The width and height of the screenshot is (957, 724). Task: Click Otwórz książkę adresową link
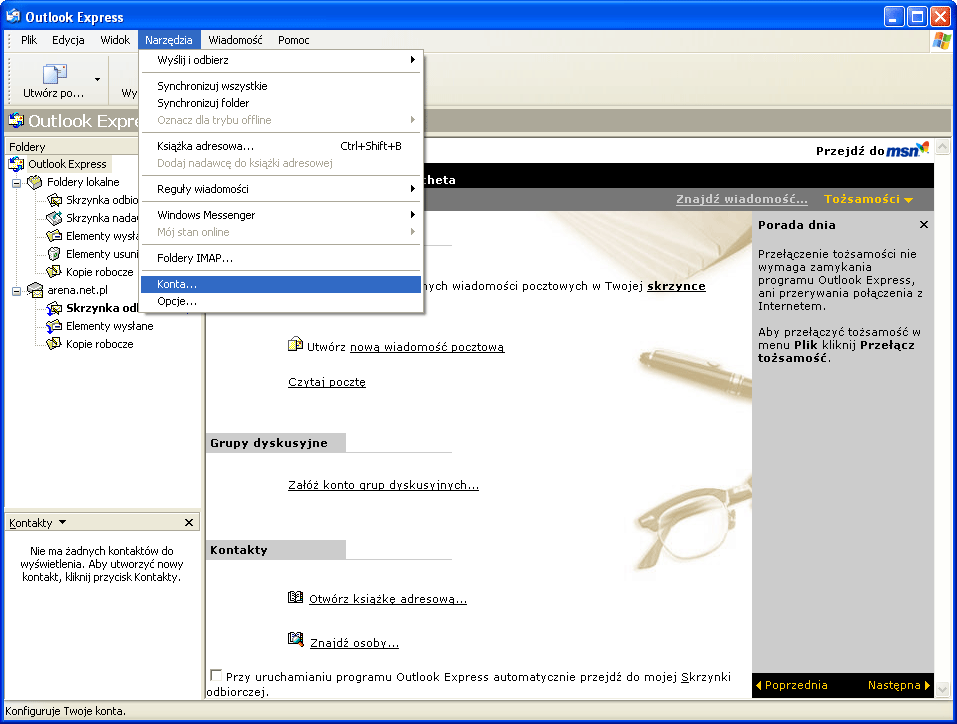[388, 599]
